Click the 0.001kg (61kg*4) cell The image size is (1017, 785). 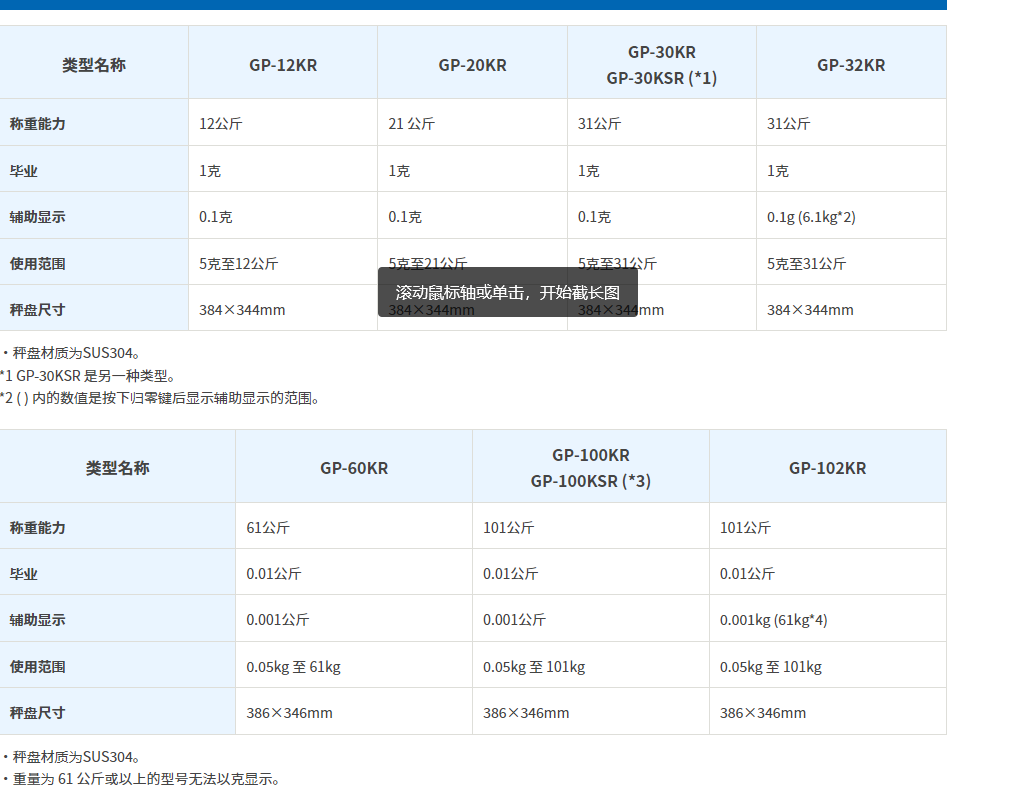pyautogui.click(x=773, y=620)
